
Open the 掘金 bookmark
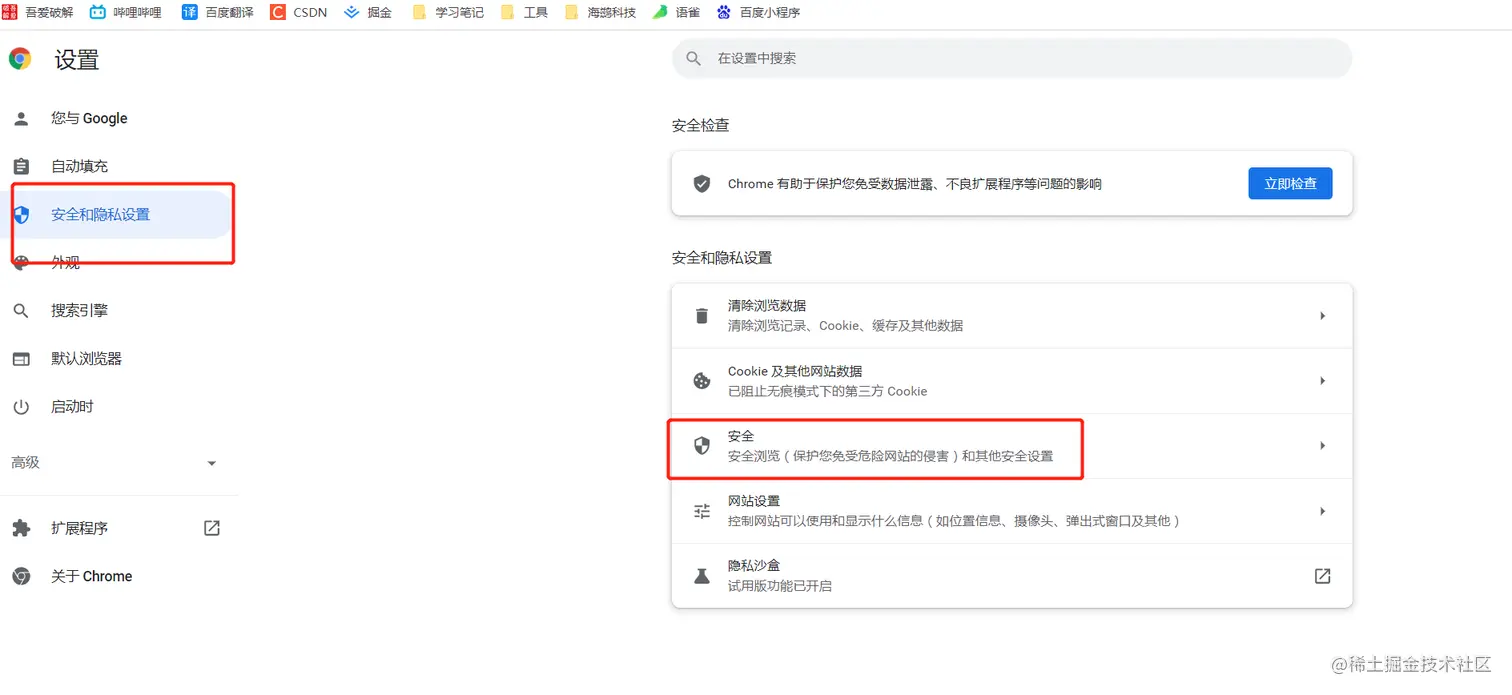point(368,13)
